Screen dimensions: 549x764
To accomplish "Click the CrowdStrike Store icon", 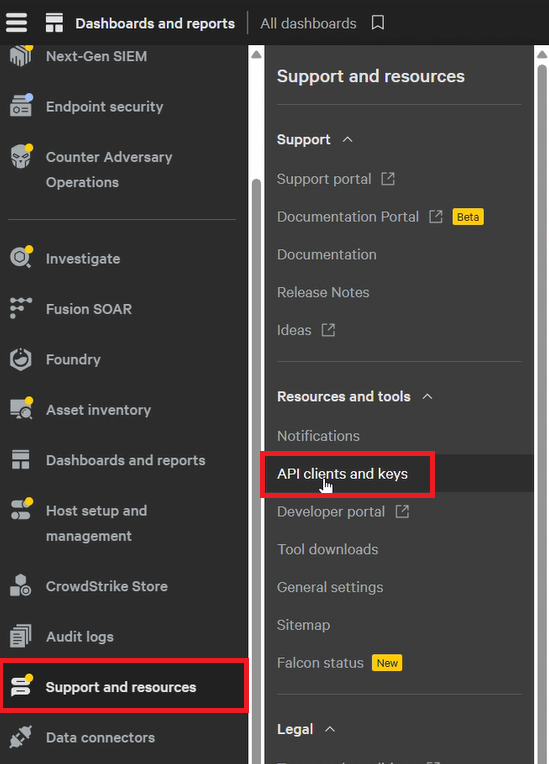I will tap(20, 586).
